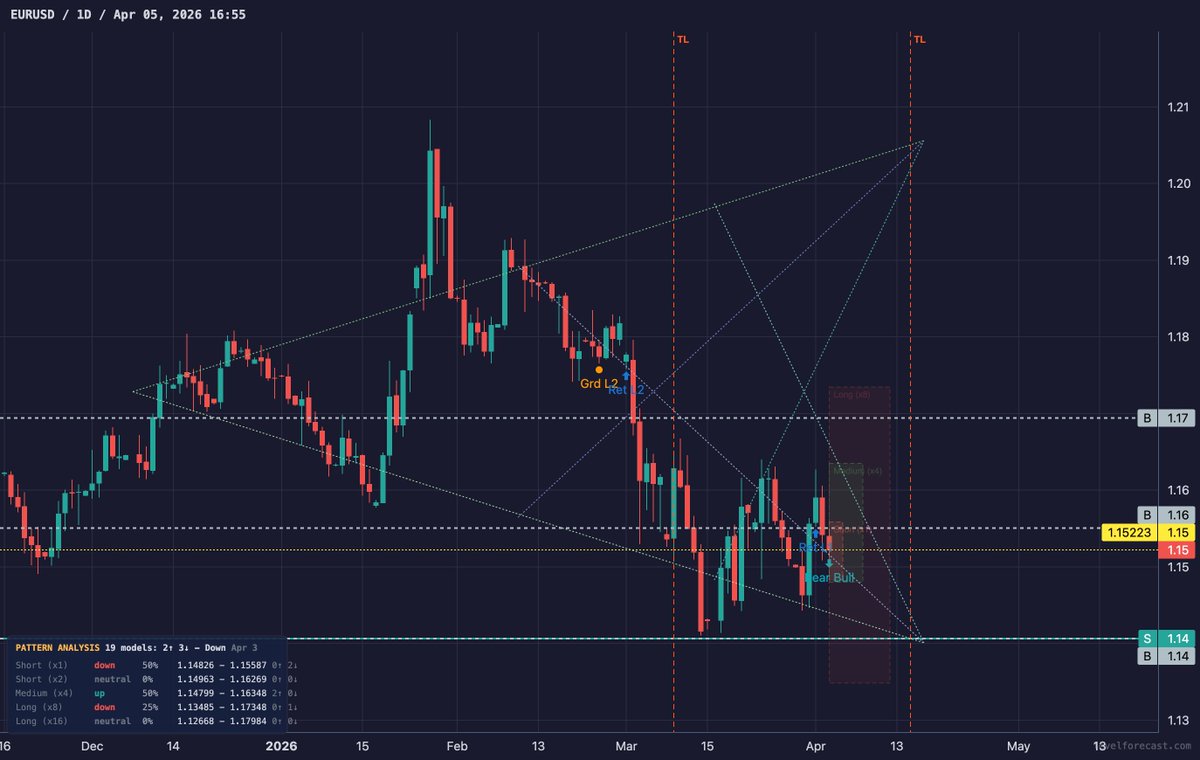This screenshot has width=1200, height=760.
Task: Click the TL label on the April dashed line
Action: point(920,40)
